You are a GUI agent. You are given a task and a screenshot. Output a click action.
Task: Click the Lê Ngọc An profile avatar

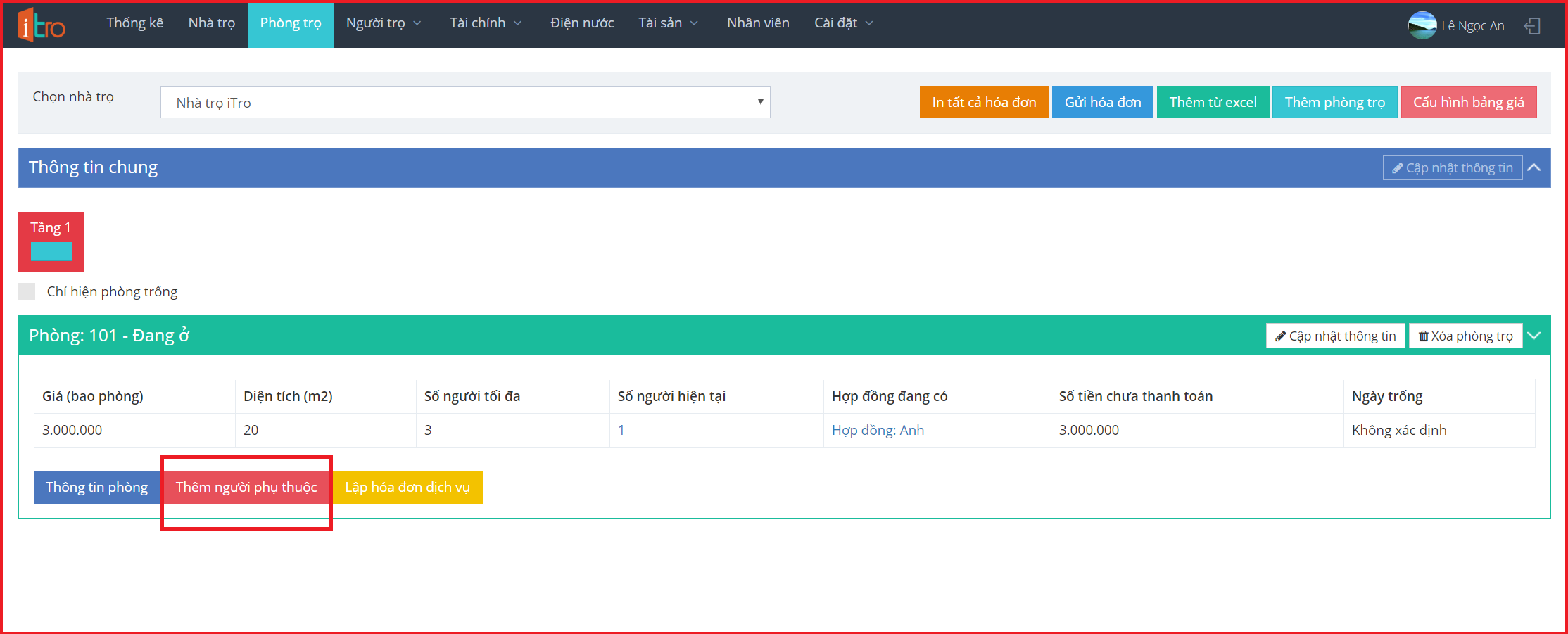coord(1422,25)
